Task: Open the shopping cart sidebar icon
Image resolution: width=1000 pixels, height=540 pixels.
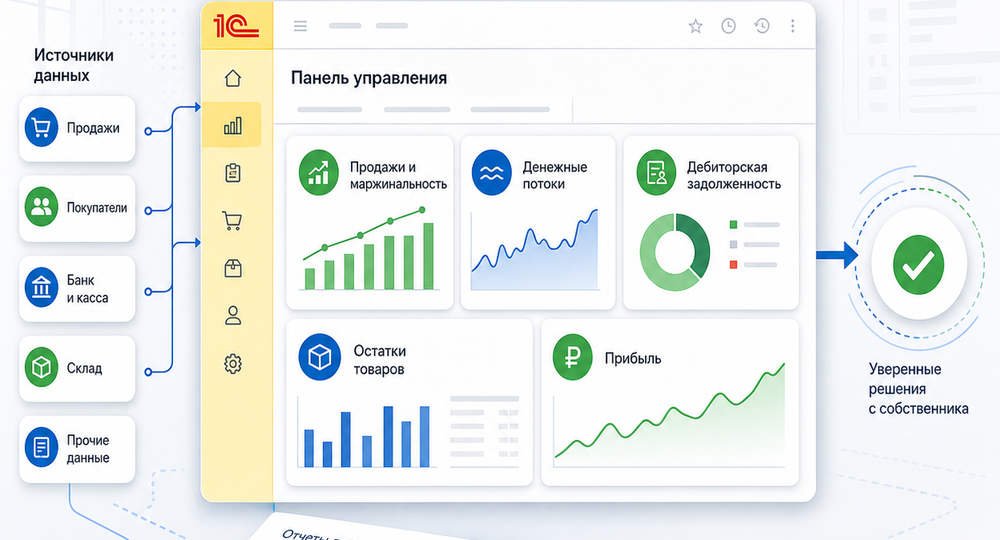Action: [x=232, y=221]
